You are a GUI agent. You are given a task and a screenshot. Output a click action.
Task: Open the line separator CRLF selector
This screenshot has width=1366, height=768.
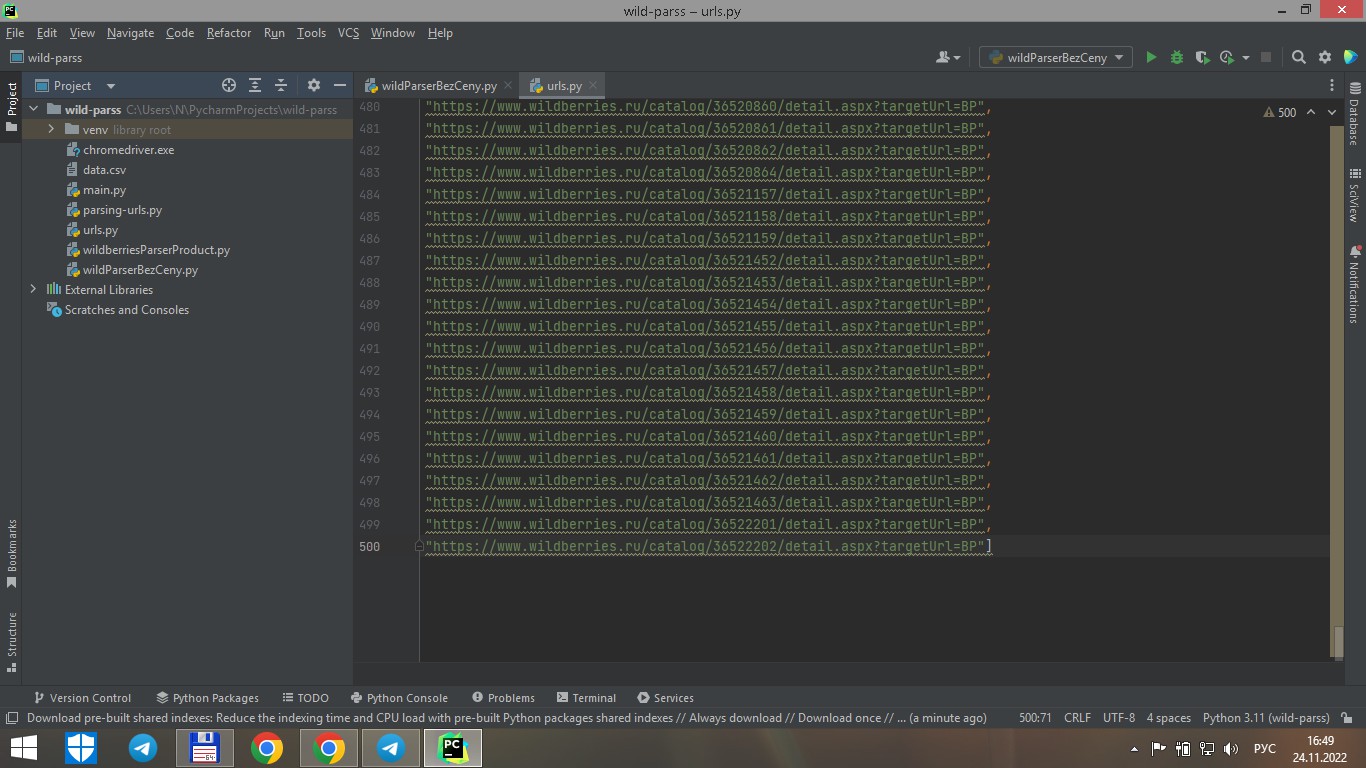click(x=1077, y=718)
